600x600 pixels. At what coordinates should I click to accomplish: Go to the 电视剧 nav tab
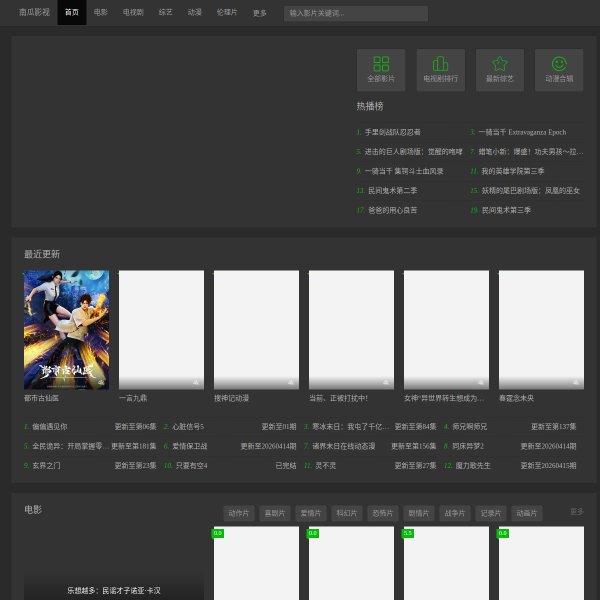click(133, 13)
